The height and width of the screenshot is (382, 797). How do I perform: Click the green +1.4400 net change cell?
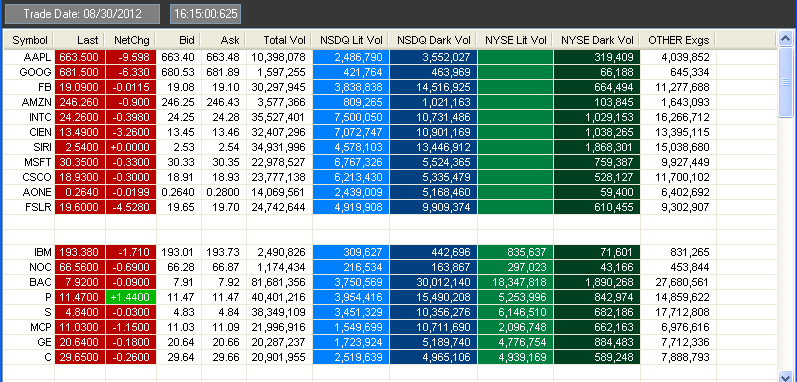(131, 297)
